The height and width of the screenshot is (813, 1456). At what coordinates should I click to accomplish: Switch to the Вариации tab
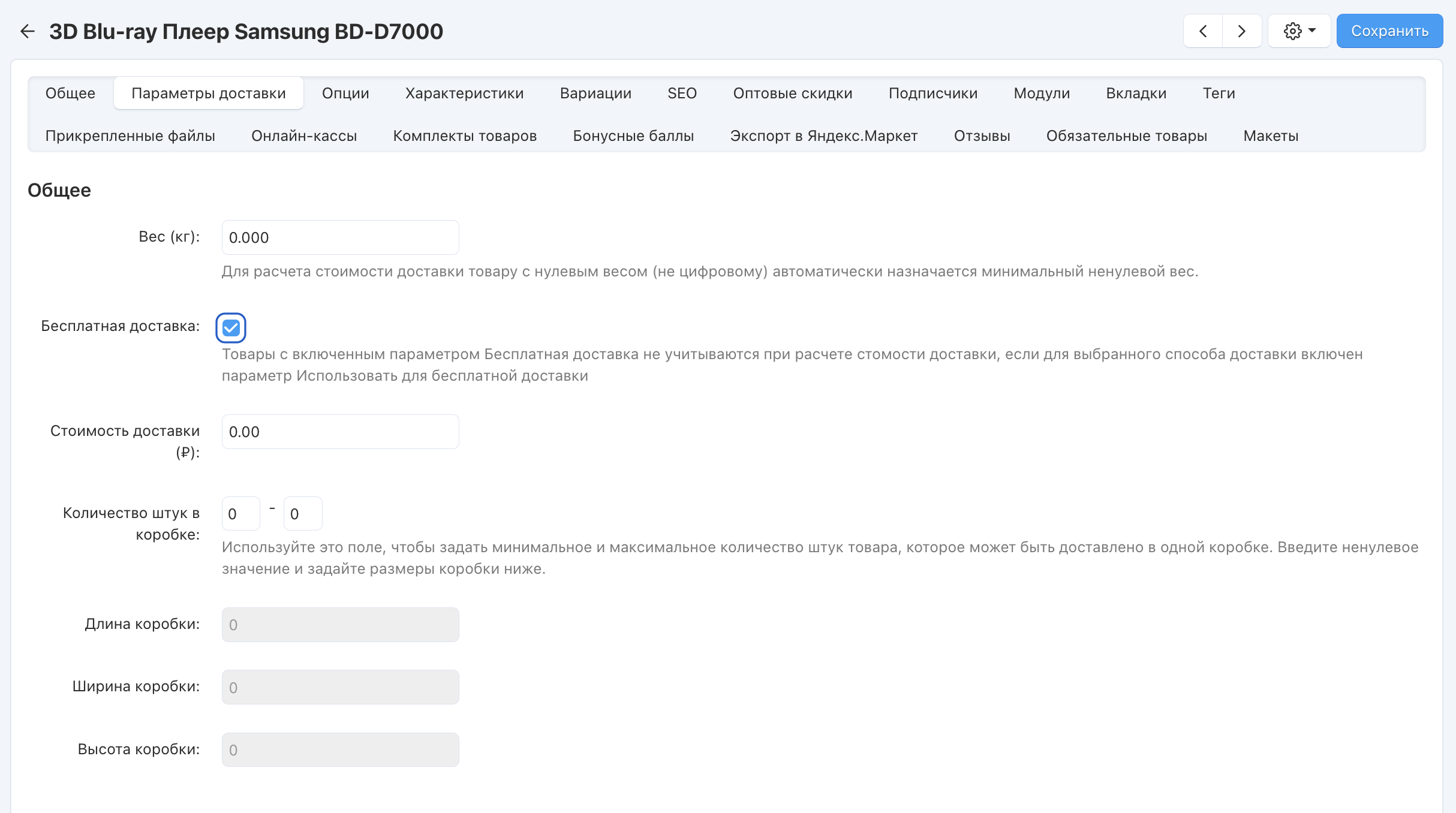(595, 93)
